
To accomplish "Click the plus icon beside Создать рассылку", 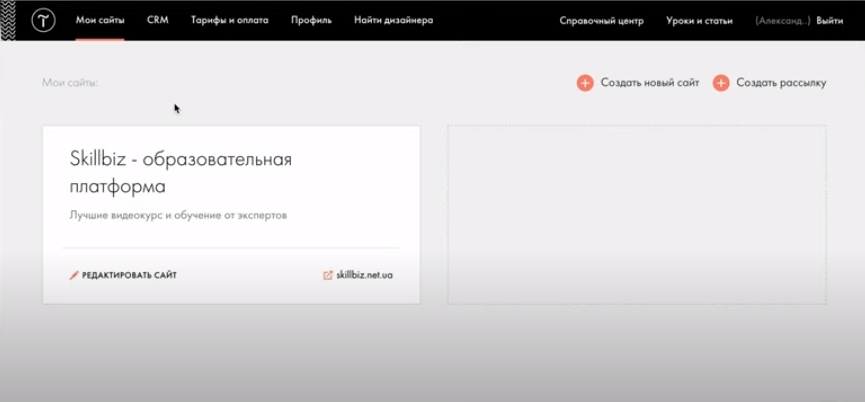I will (720, 83).
